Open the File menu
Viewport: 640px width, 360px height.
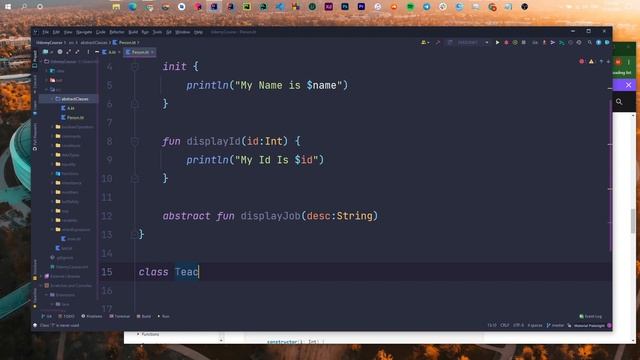(46, 32)
